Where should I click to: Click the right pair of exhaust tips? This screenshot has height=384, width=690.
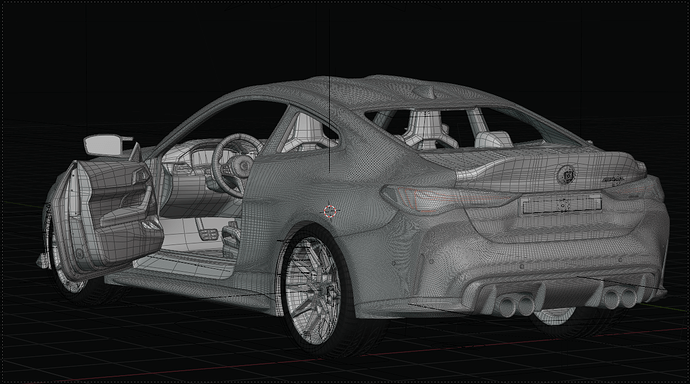point(619,298)
